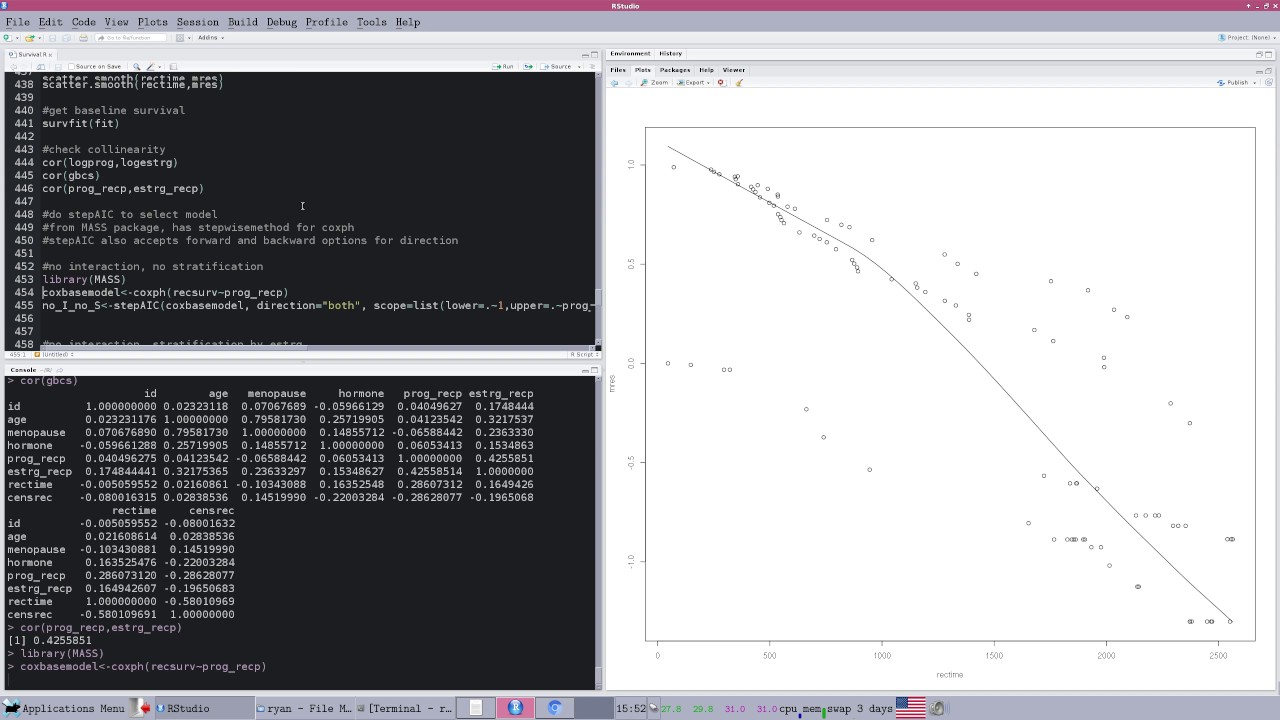Open the Edit menu
The height and width of the screenshot is (720, 1280).
(x=50, y=22)
